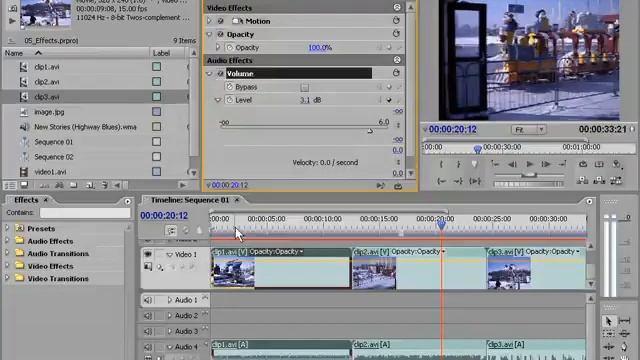
Task: Step forward one frame in Program monitor
Action: pos(546,164)
